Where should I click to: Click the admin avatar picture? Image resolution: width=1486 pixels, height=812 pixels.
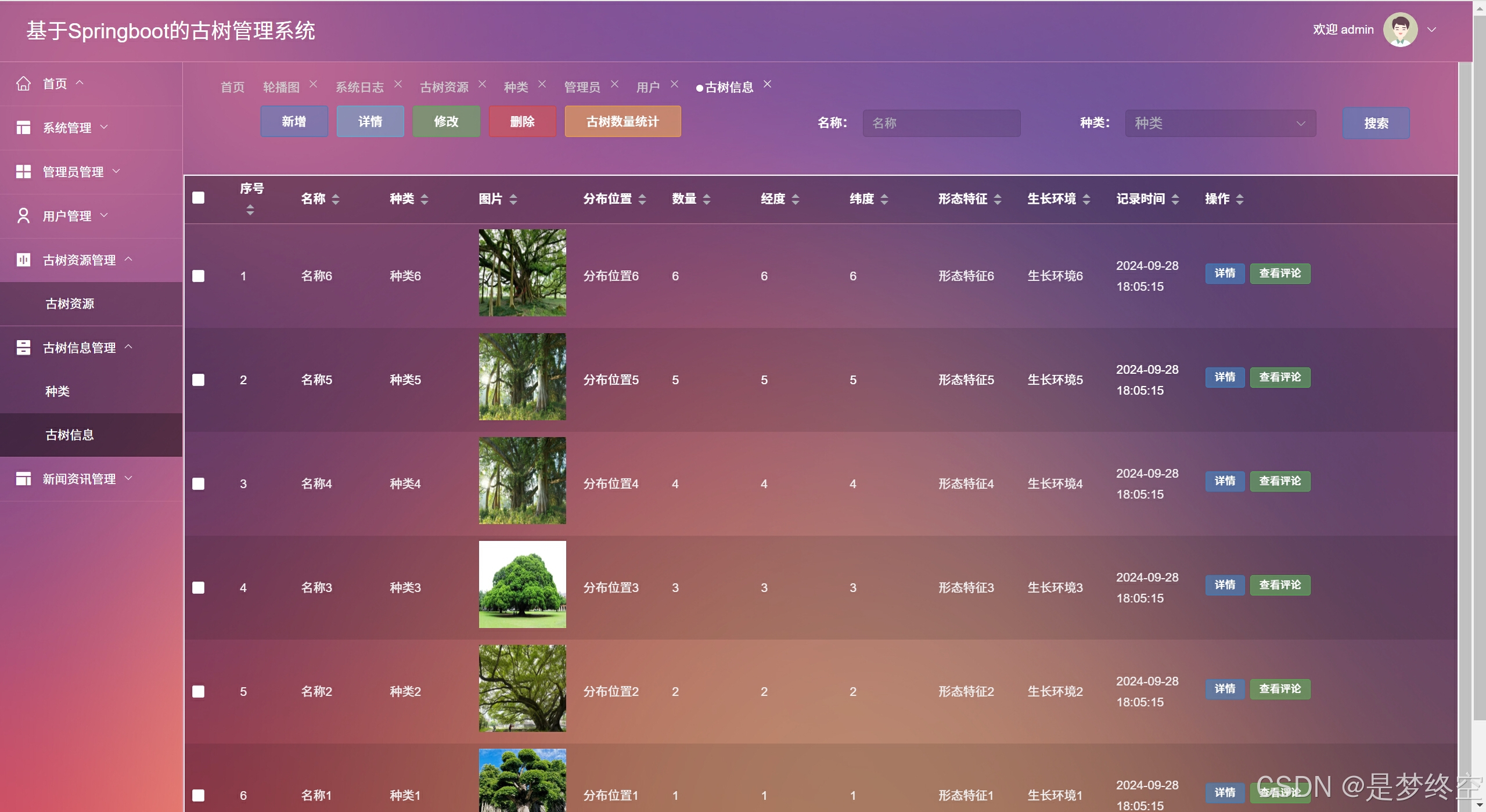pos(1400,30)
